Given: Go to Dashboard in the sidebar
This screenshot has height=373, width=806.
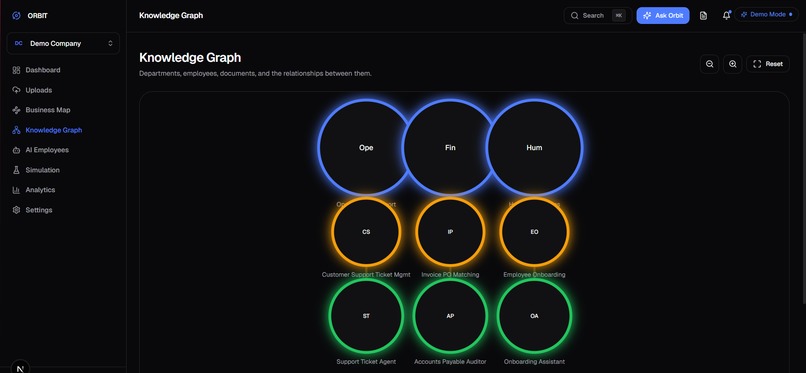Looking at the screenshot, I should (63, 70).
